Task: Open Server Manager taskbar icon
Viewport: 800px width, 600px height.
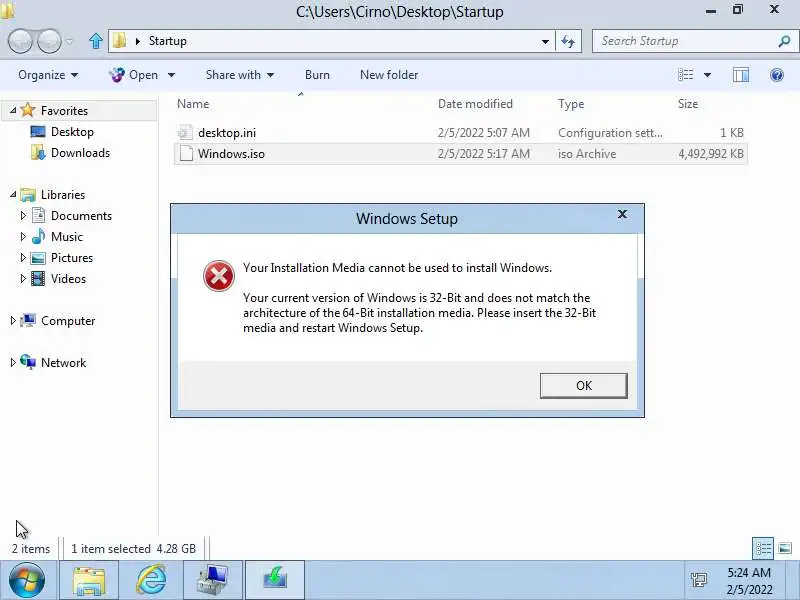Action: tap(213, 580)
